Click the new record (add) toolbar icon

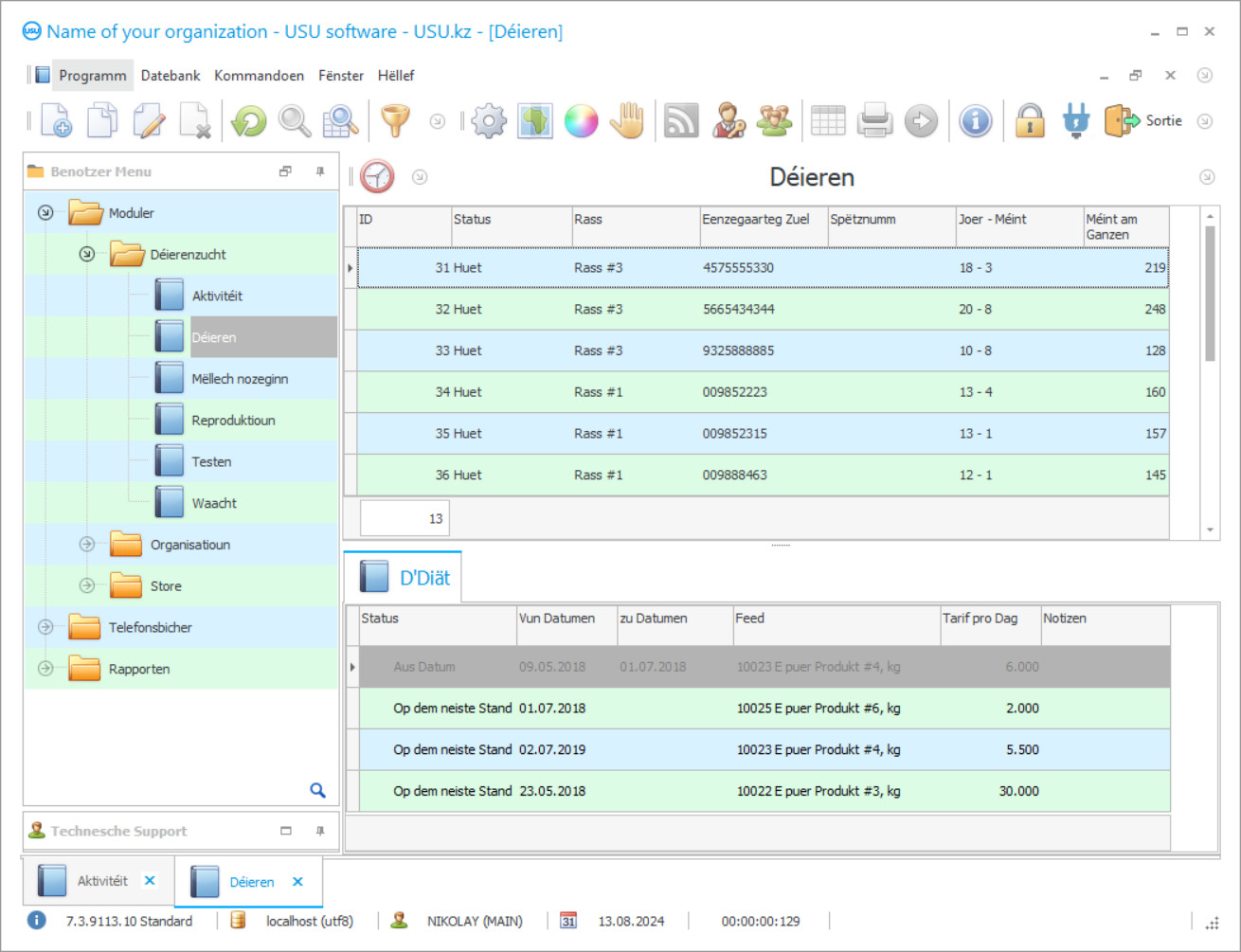56,121
